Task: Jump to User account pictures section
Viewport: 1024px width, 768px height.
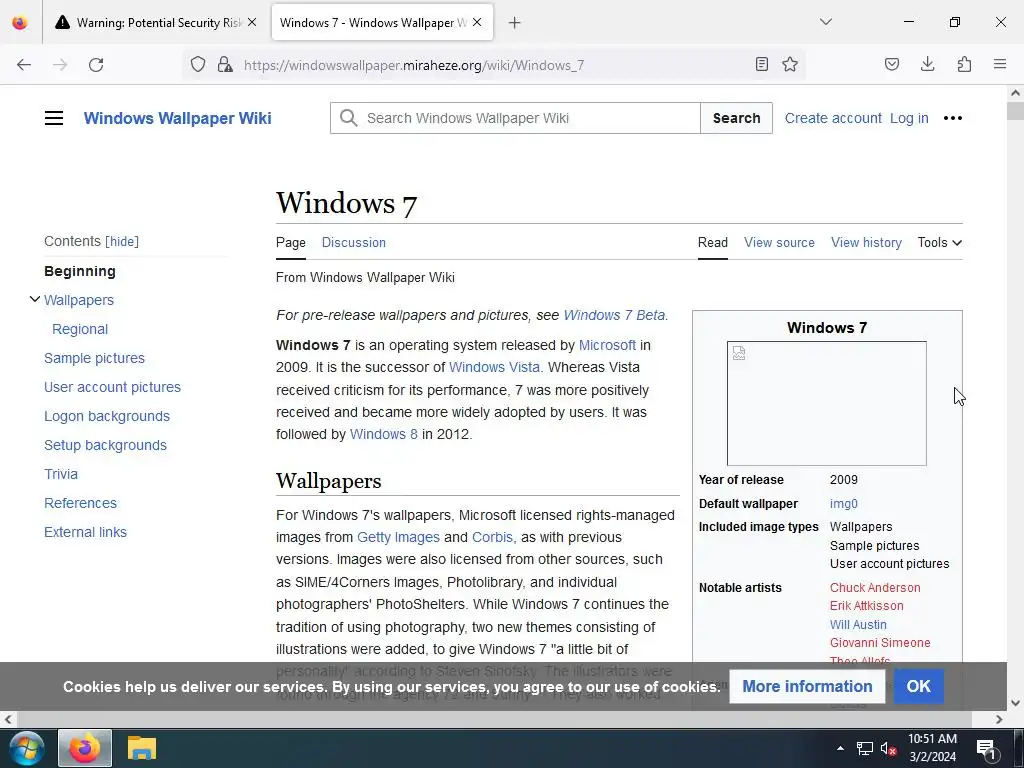Action: [112, 387]
